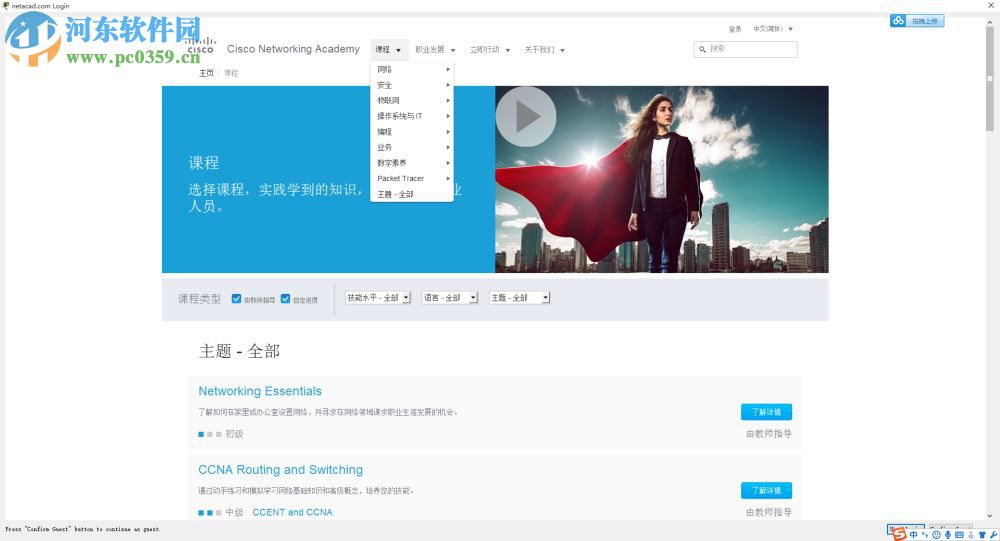Click the scrollbar down arrow

(990, 515)
